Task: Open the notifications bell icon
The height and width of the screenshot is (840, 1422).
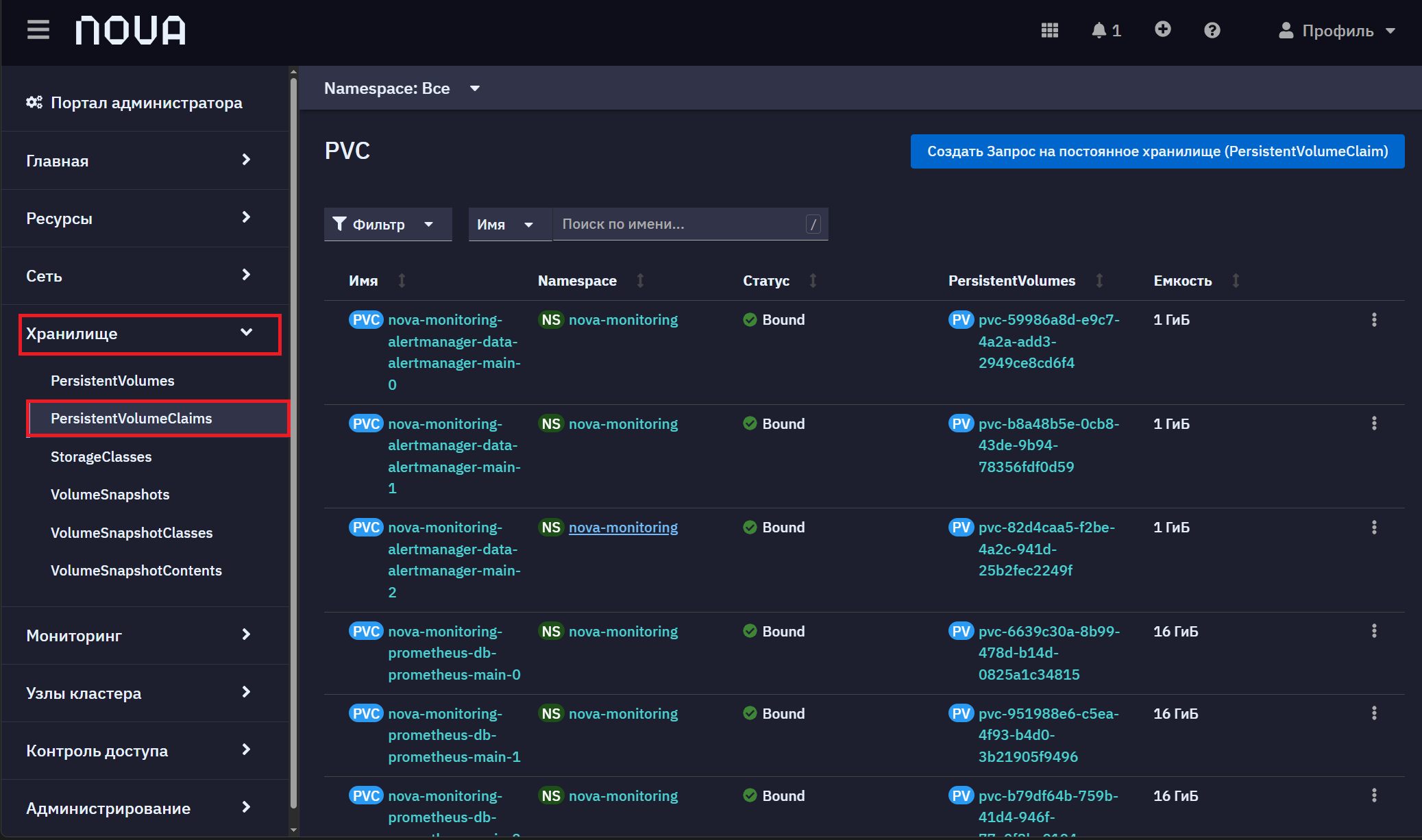Action: click(1105, 30)
